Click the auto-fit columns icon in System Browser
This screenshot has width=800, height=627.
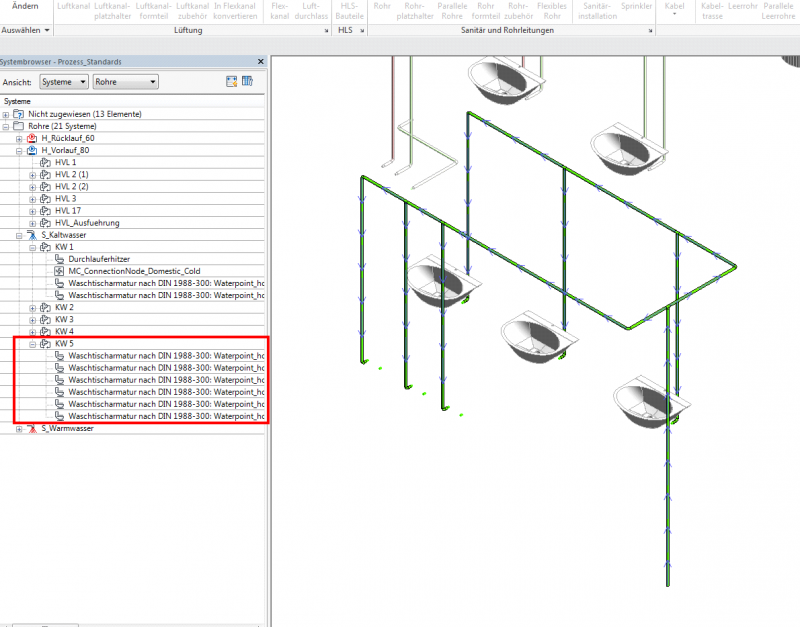click(x=231, y=81)
